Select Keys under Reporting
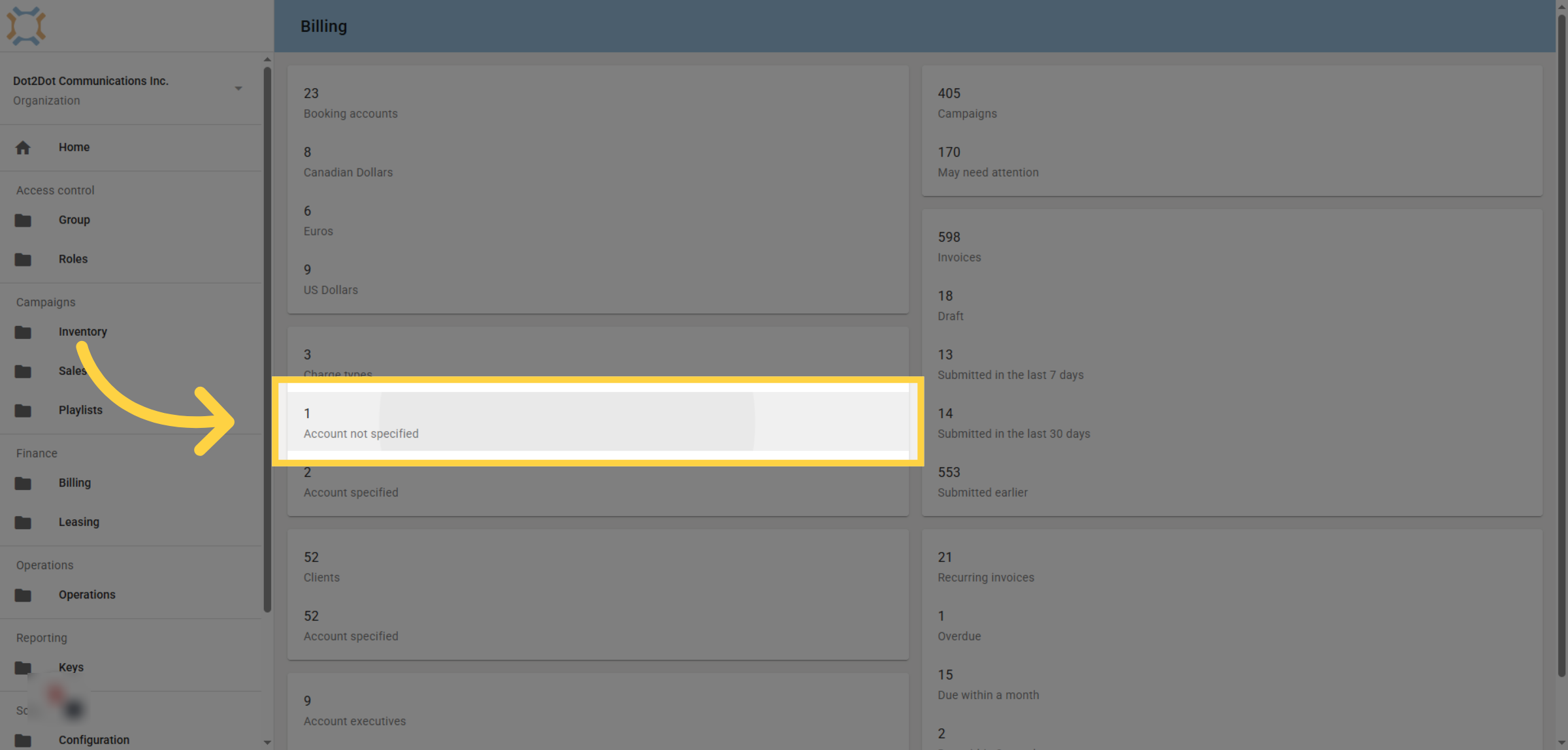The width and height of the screenshot is (1568, 750). pos(131,667)
